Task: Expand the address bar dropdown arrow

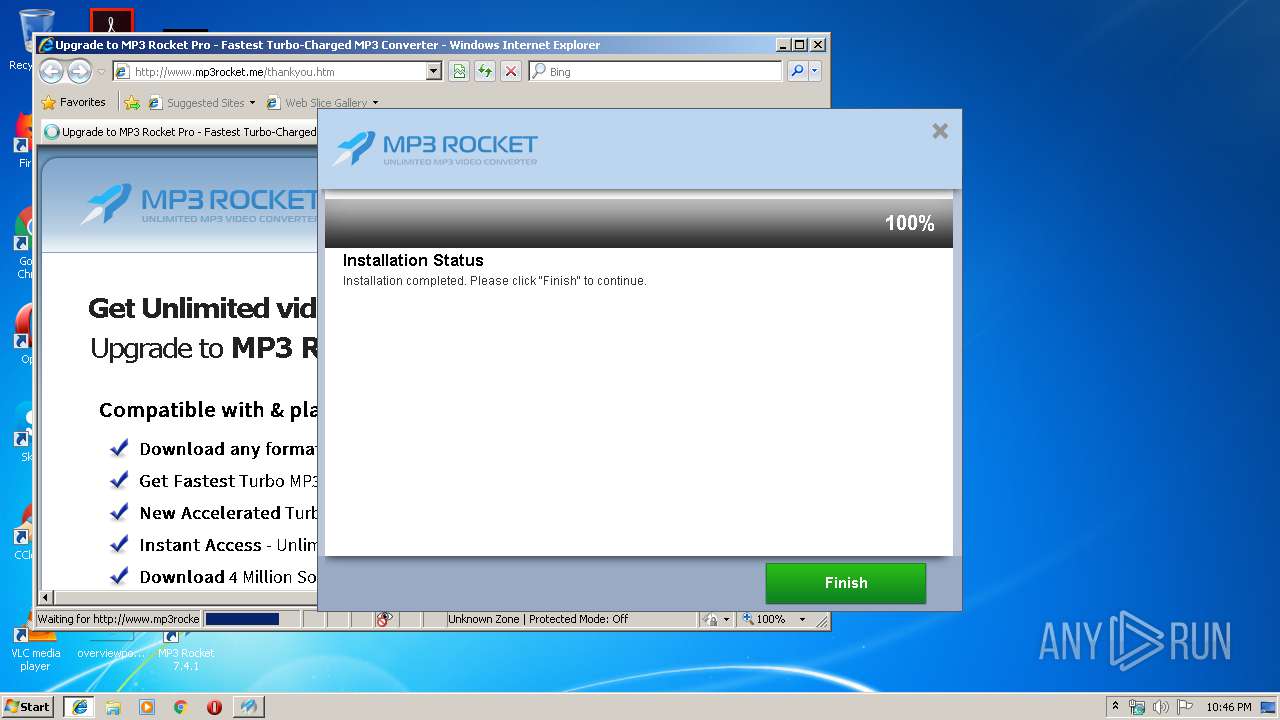Action: (433, 72)
